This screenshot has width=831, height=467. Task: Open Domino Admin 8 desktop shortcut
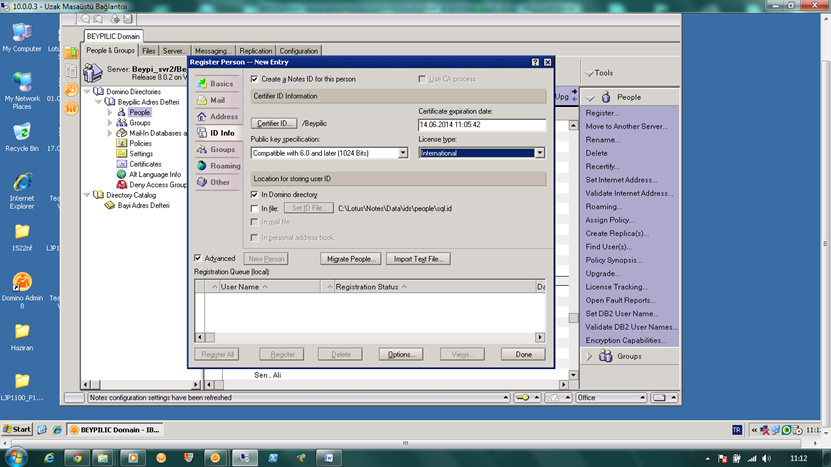(22, 290)
